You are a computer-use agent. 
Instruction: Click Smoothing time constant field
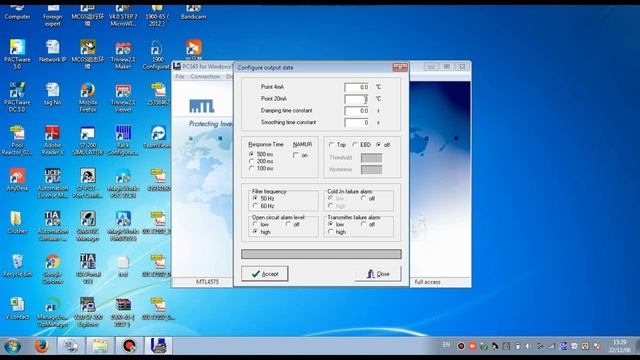click(x=356, y=122)
